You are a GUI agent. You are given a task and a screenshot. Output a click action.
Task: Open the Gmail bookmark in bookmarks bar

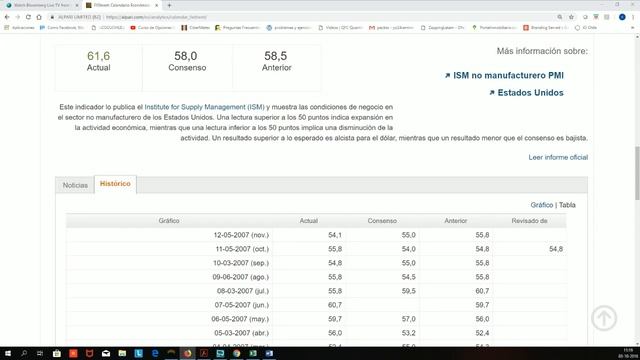pyautogui.click(x=391, y=28)
